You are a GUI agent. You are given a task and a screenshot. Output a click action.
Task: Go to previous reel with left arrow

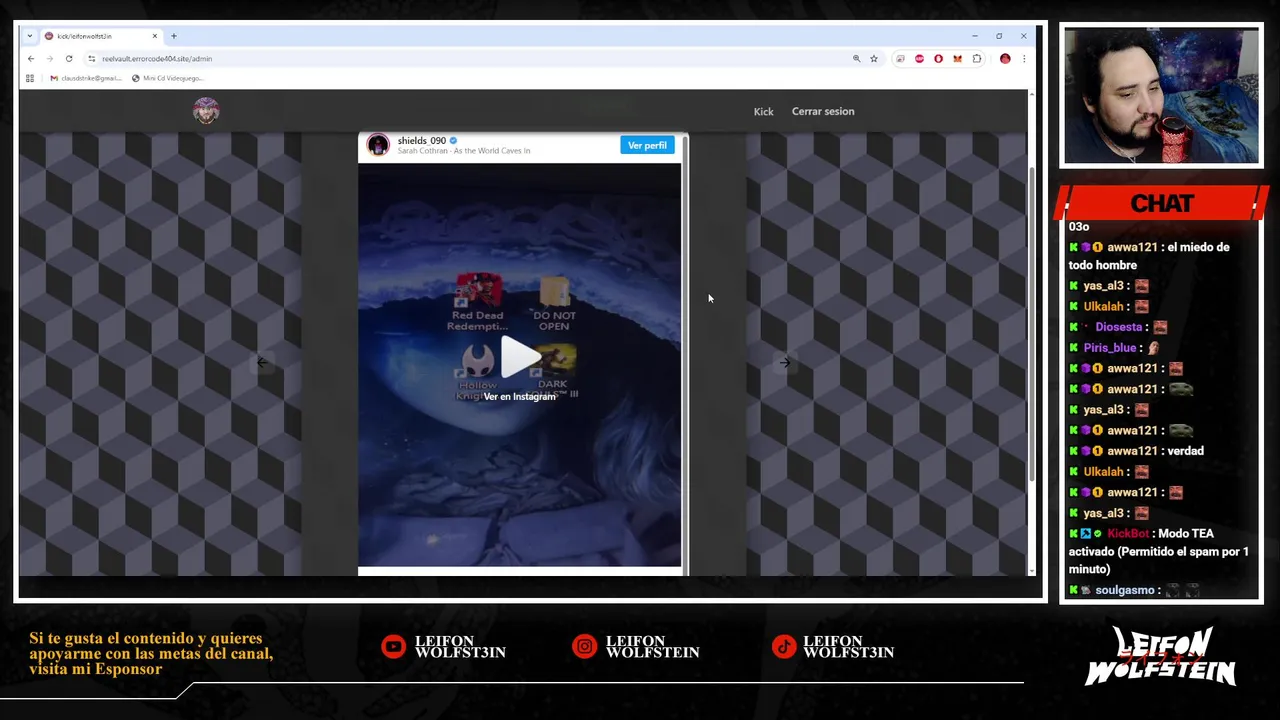262,363
